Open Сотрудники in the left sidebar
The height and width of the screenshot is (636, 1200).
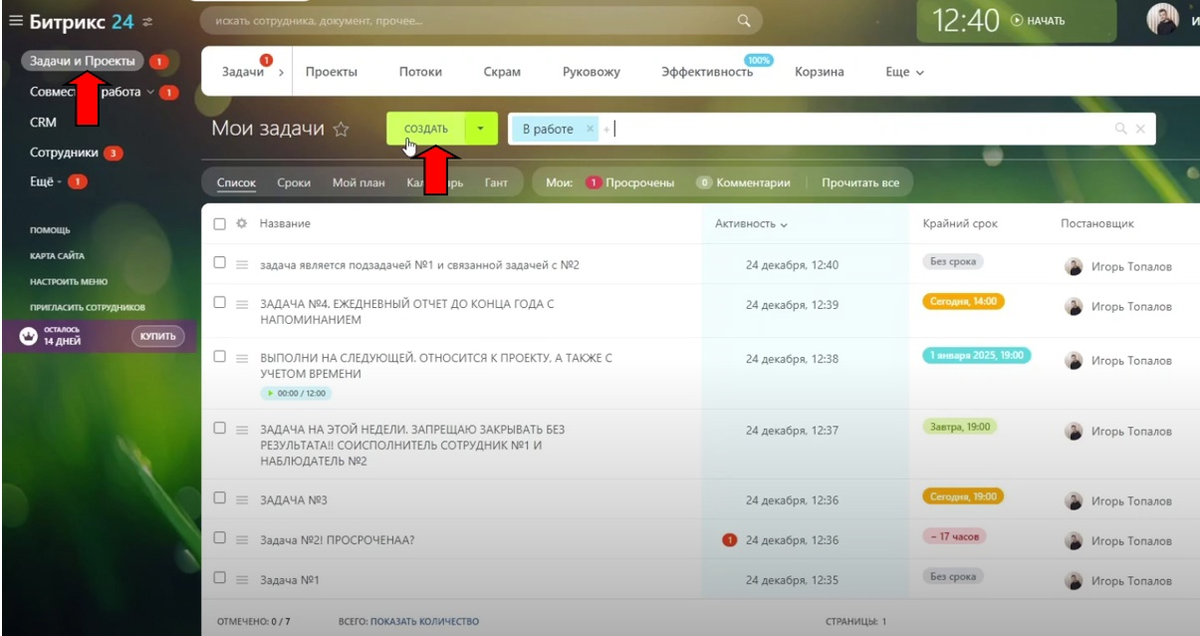(64, 153)
